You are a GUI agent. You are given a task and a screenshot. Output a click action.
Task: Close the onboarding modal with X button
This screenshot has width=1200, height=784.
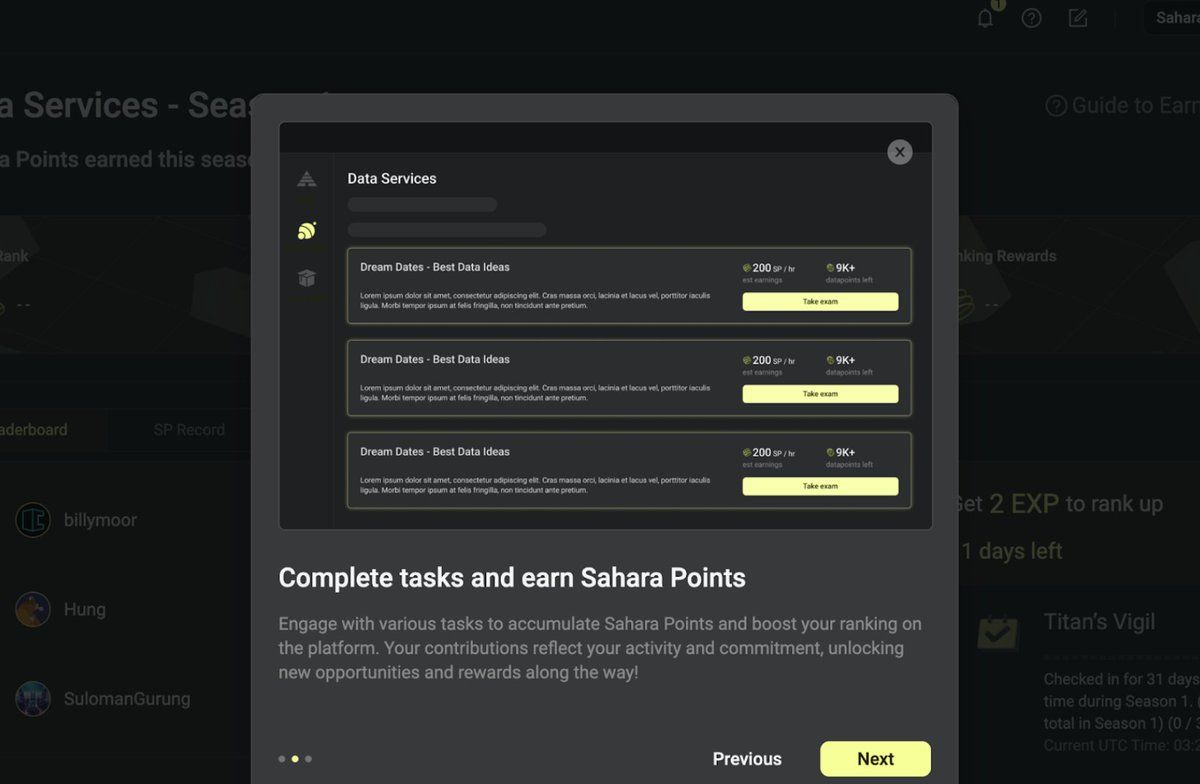(900, 152)
